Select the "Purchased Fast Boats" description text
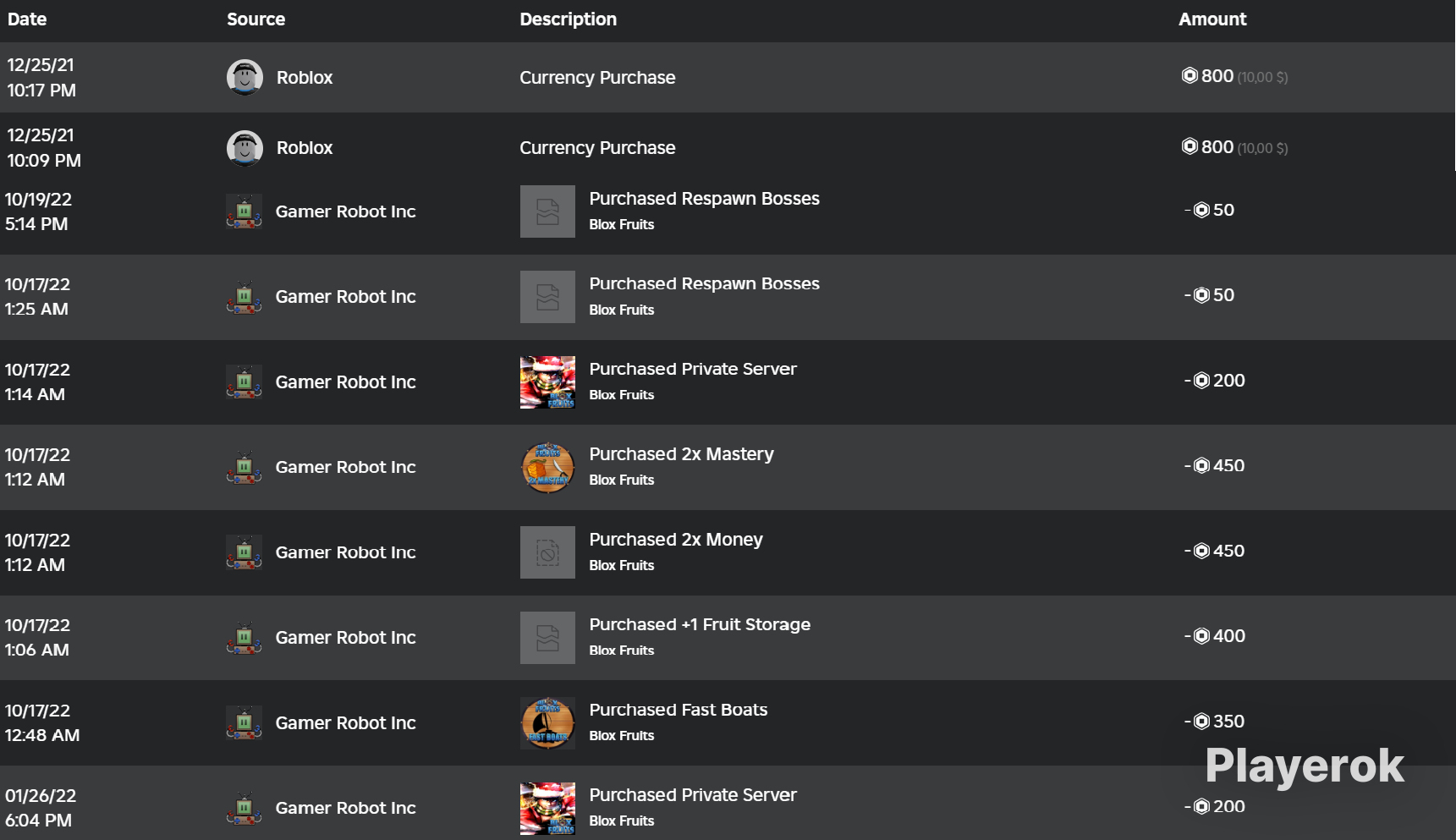The height and width of the screenshot is (840, 1456). click(x=679, y=711)
